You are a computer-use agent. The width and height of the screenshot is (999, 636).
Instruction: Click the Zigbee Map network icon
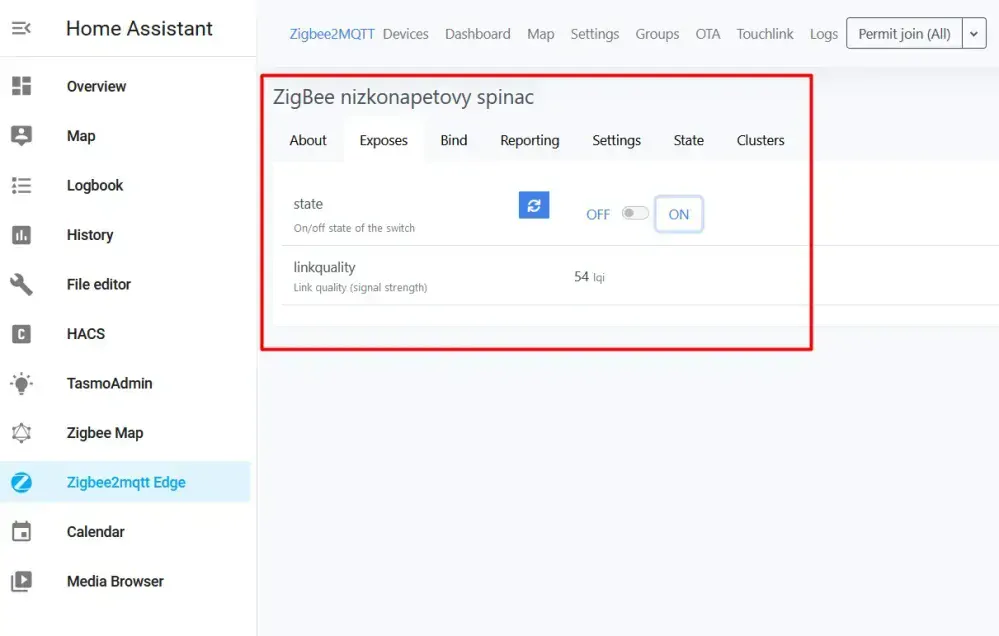(21, 433)
